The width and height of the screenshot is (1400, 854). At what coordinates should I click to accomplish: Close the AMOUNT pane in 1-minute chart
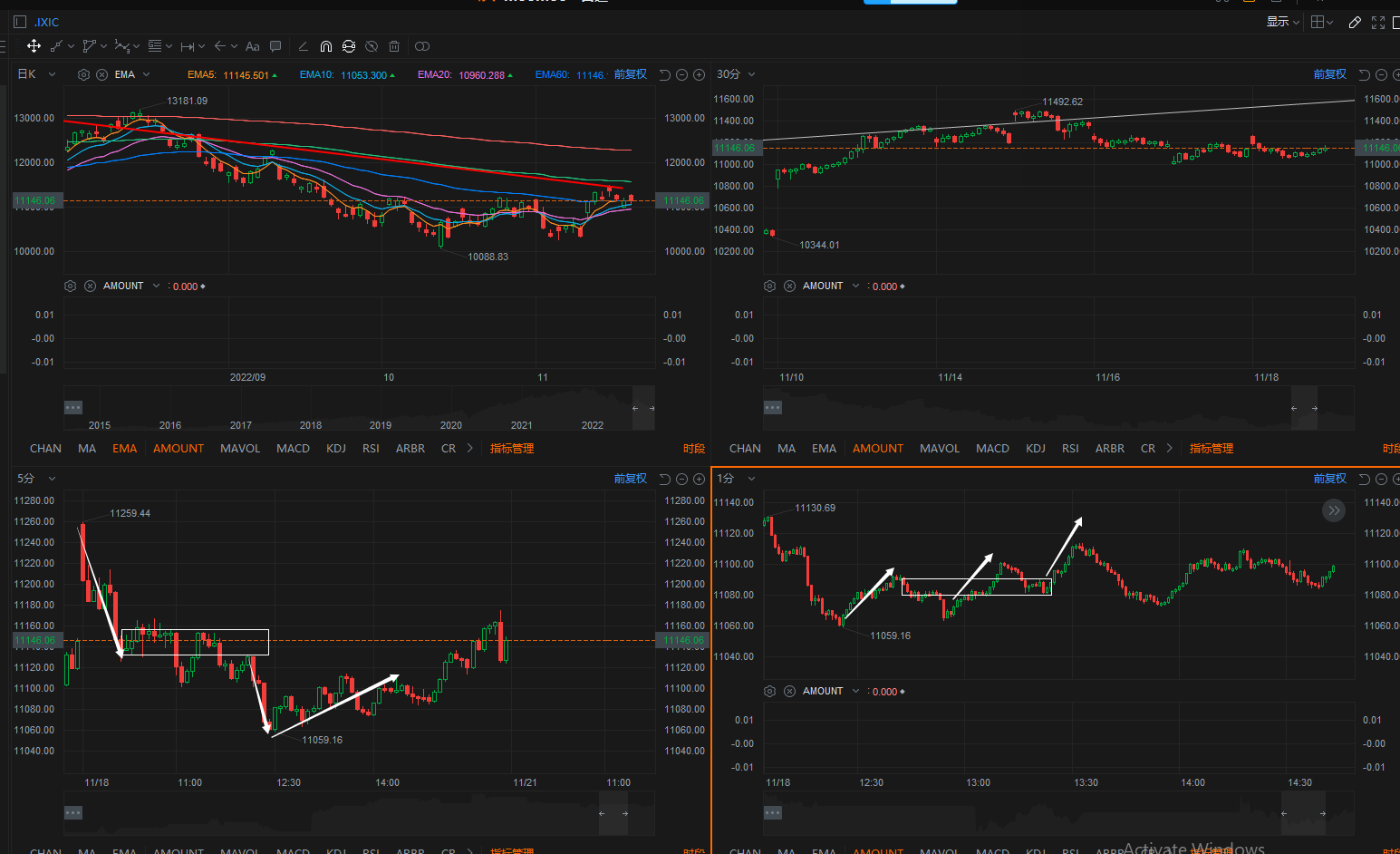pos(789,691)
